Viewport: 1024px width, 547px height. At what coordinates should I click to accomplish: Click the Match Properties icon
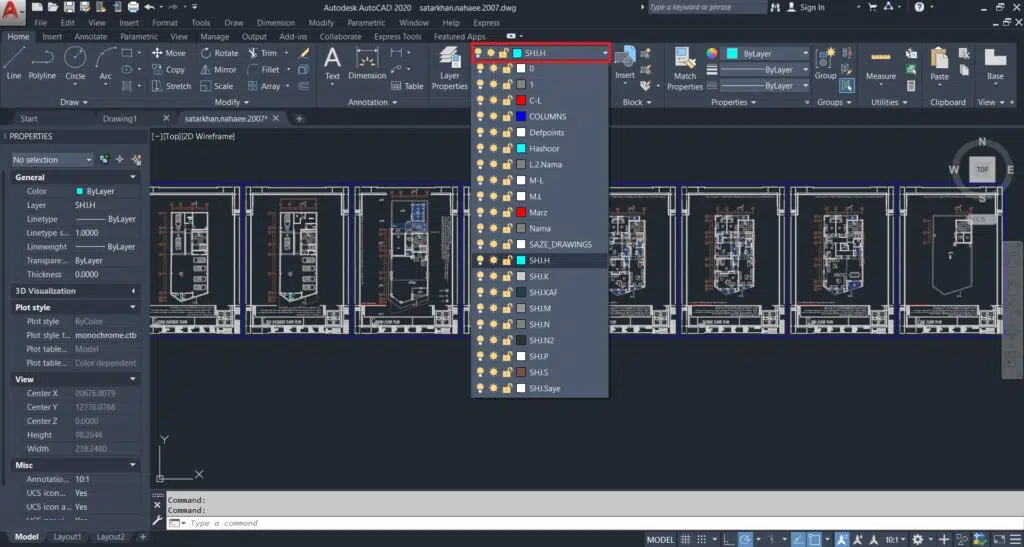[x=685, y=64]
